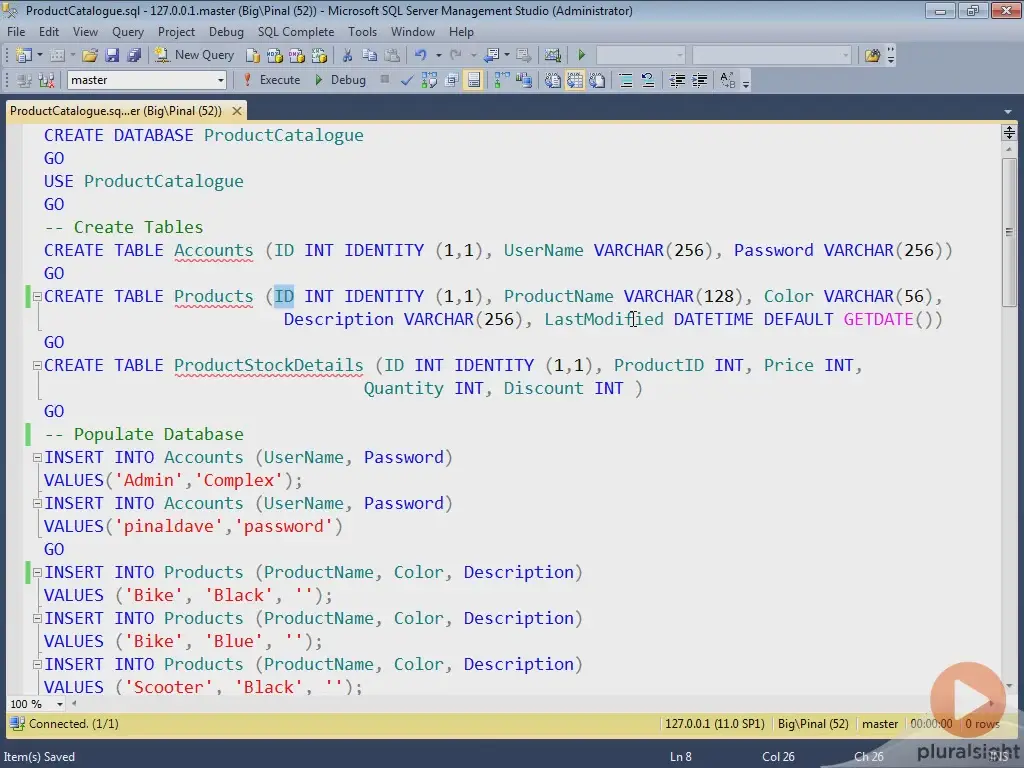Open the File menu
Screen dimensions: 1024x768
pyautogui.click(x=16, y=32)
